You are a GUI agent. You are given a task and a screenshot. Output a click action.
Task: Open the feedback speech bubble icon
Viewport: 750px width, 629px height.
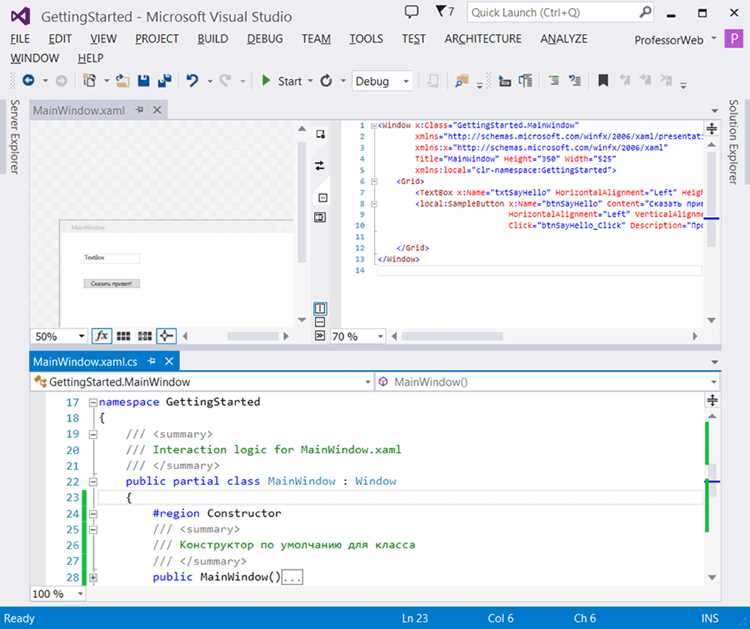[x=411, y=11]
